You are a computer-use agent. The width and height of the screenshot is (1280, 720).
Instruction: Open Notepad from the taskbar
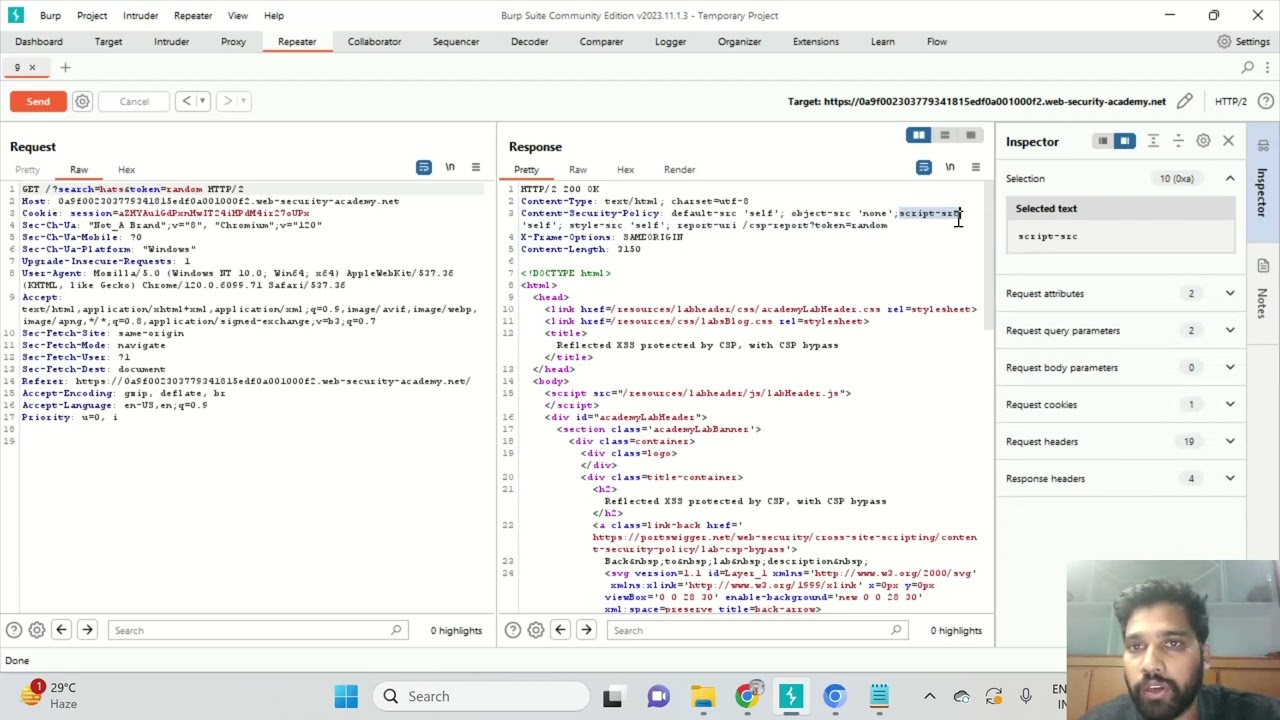point(879,696)
